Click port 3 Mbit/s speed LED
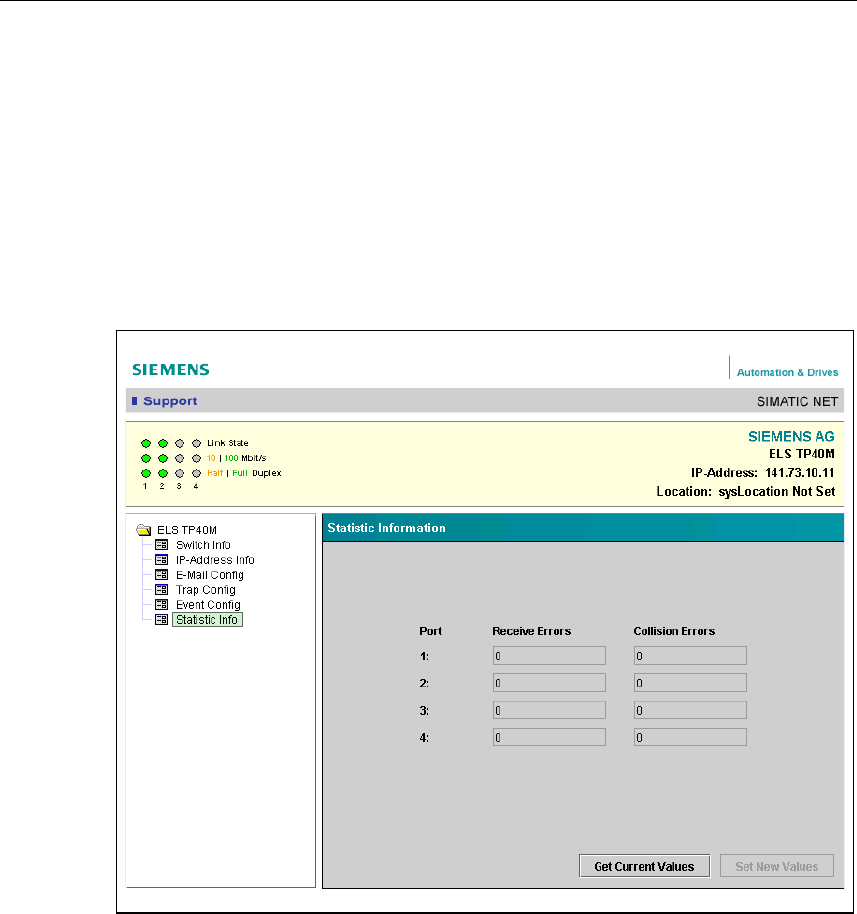 [x=180, y=458]
